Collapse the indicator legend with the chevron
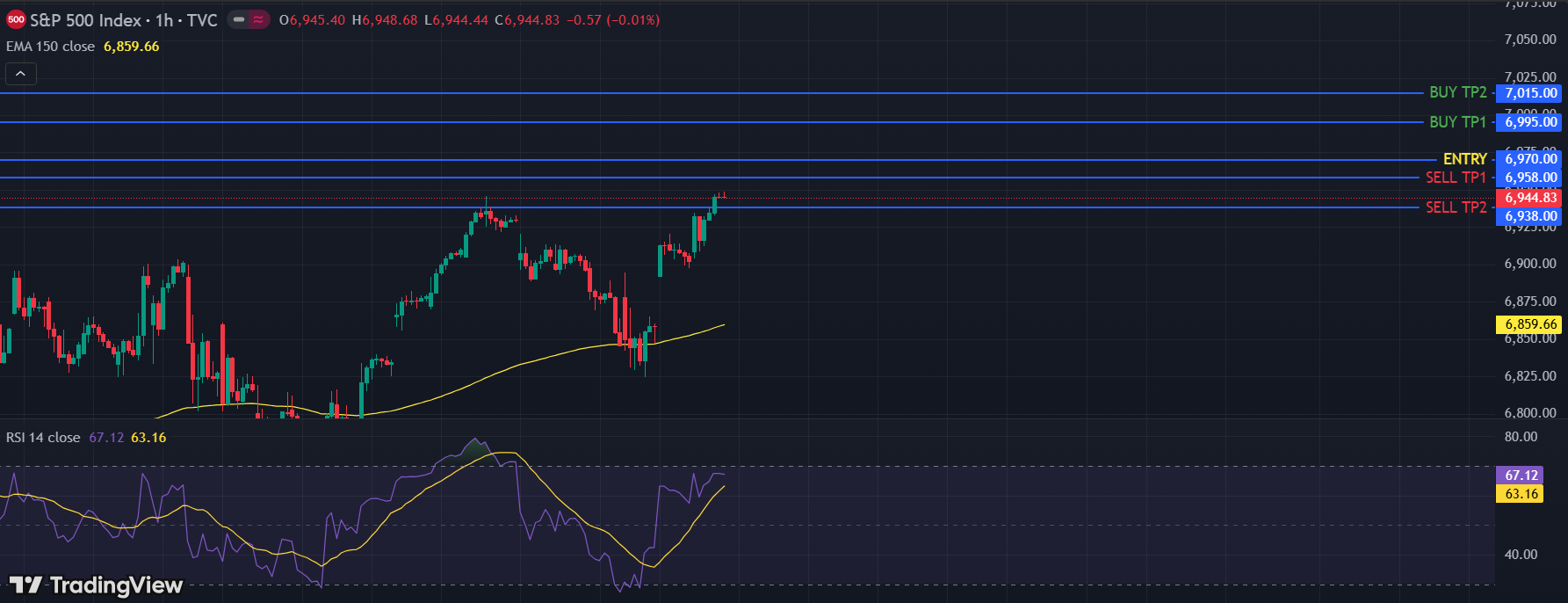 tap(20, 74)
